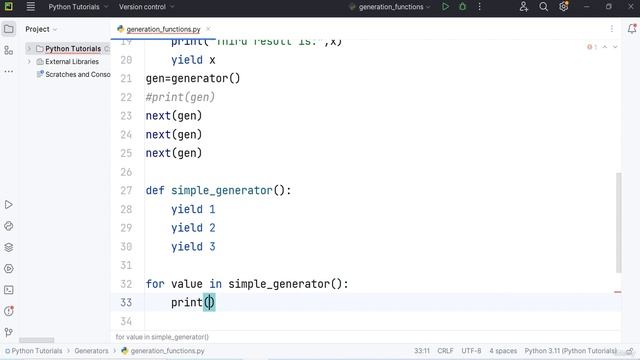Open IDE settings gear
Viewport: 640px width, 360px height.
click(x=564, y=7)
